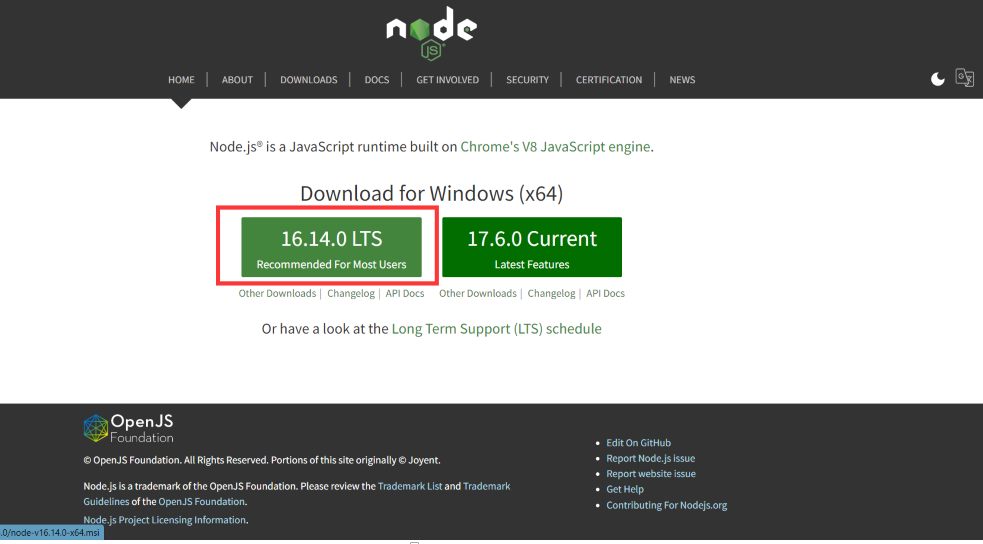Click the OpenJS Foundation copyright text
Image resolution: width=983 pixels, height=544 pixels.
[261, 460]
